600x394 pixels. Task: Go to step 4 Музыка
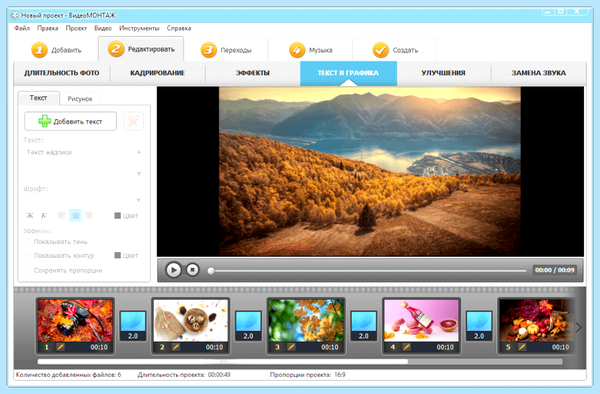click(x=310, y=50)
